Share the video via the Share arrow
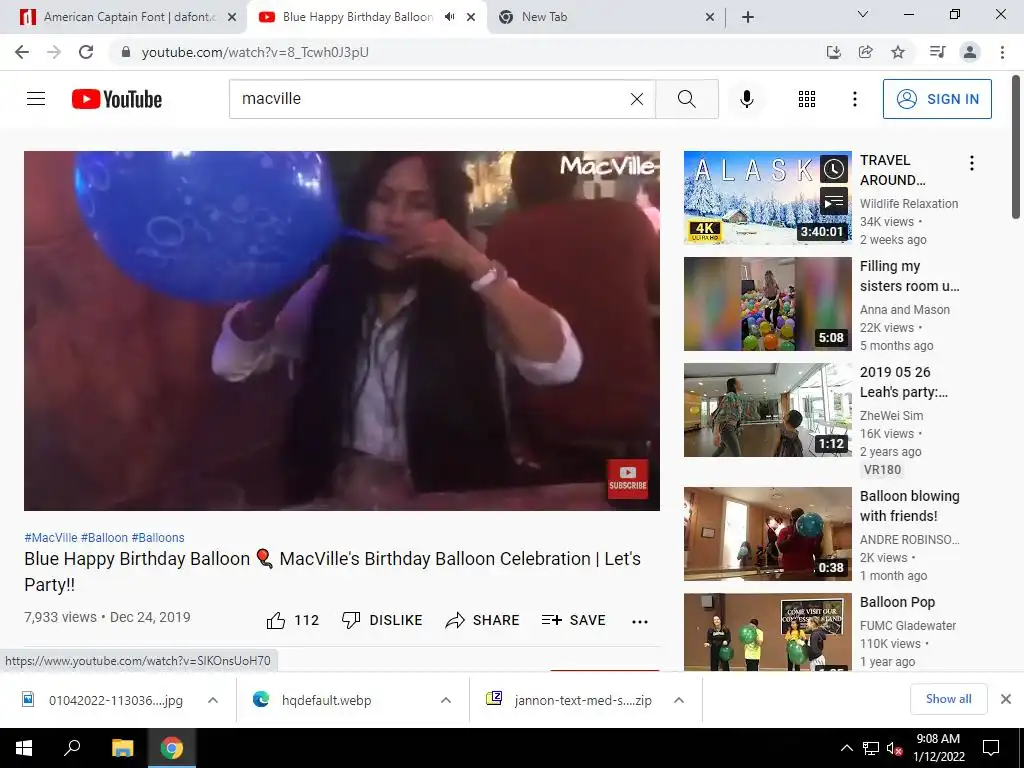 pos(482,620)
